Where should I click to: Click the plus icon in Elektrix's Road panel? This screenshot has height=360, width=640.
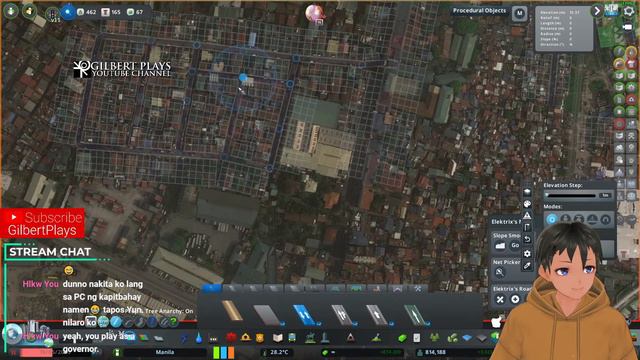515,299
